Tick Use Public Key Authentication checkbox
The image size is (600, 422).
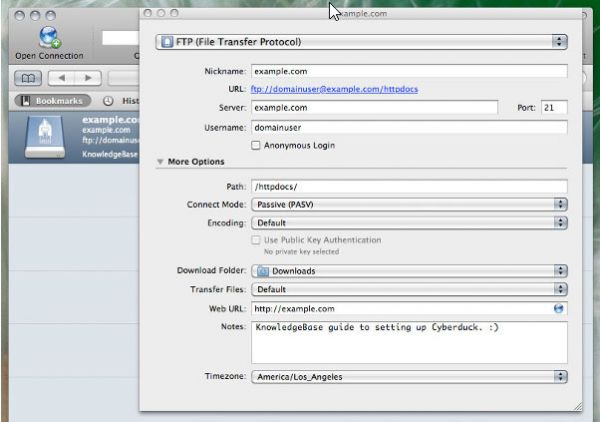click(x=256, y=240)
